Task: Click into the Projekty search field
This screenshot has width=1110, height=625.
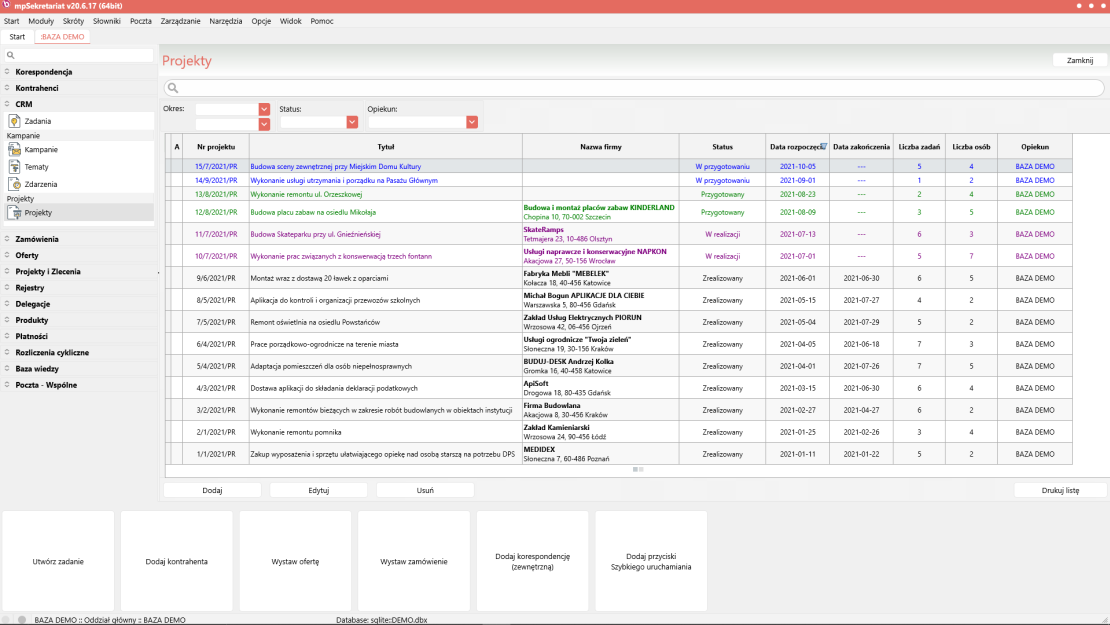Action: tap(634, 88)
